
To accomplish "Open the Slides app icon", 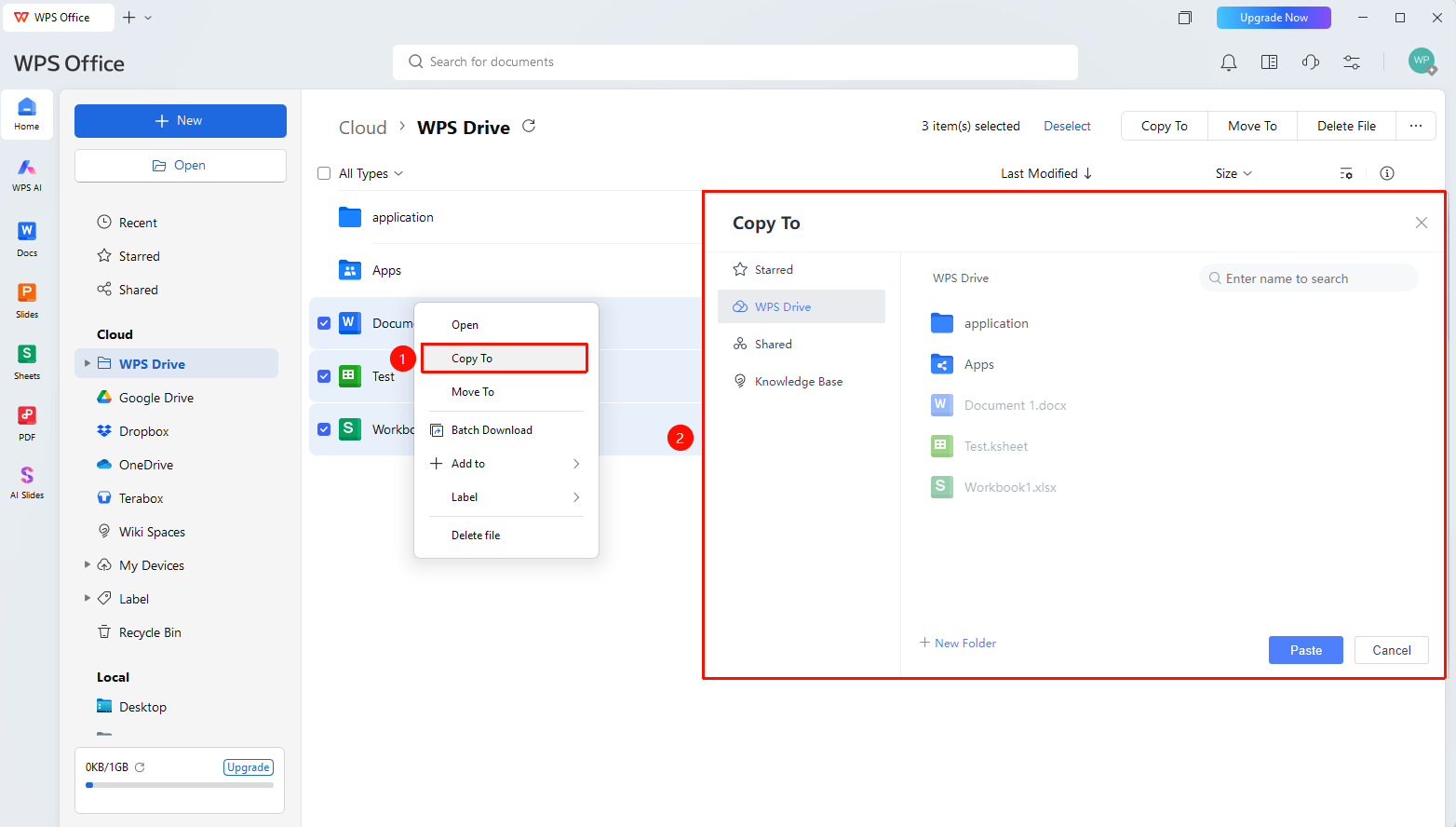I will tap(27, 300).
